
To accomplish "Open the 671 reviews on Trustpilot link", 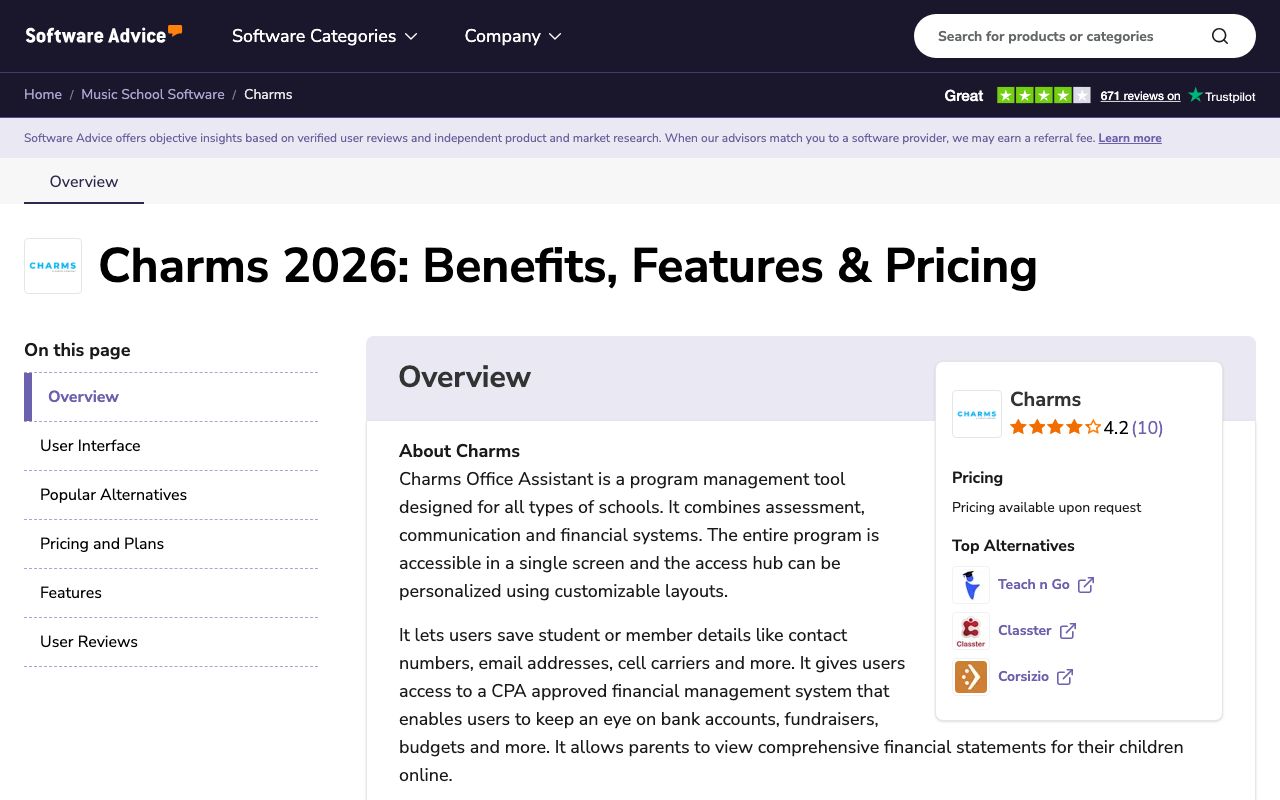I will point(1140,96).
